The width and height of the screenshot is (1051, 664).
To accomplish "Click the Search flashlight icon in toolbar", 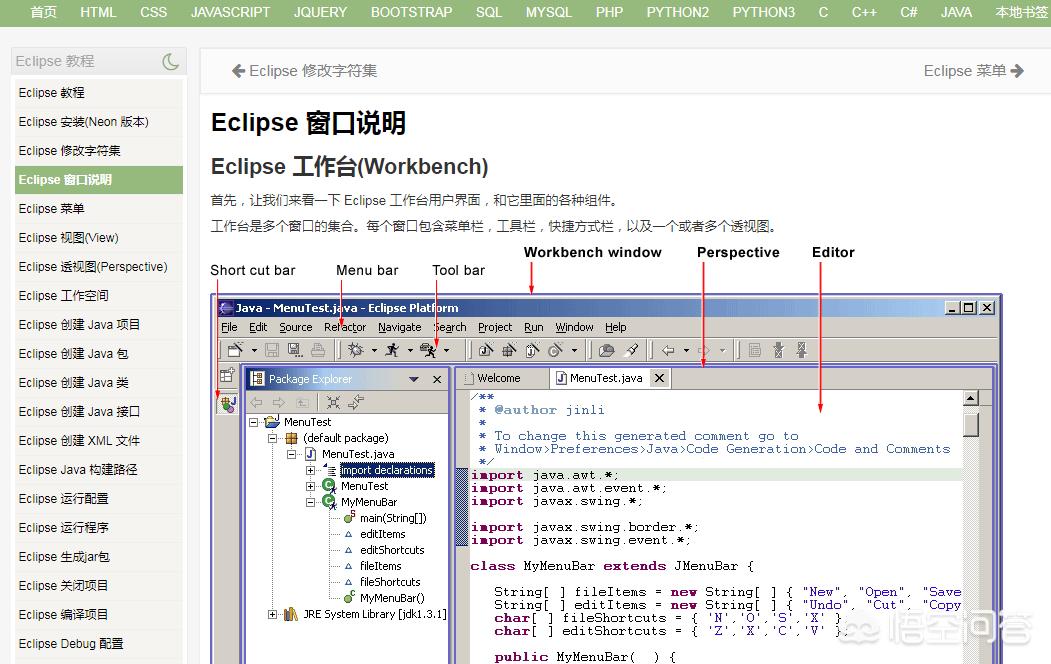I will click(x=631, y=350).
